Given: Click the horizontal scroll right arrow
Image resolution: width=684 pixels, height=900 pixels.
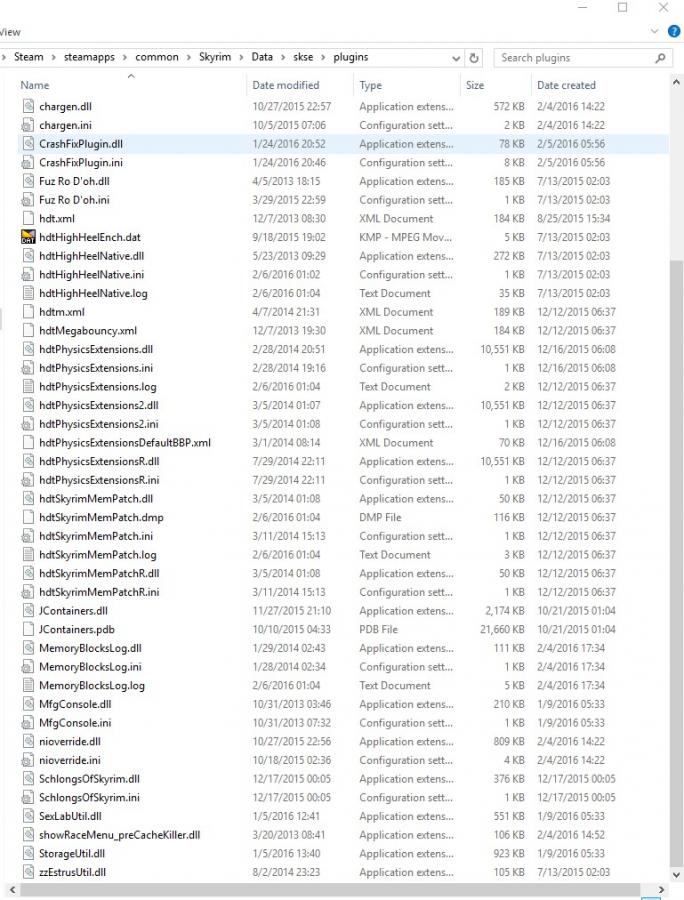Looking at the screenshot, I should [x=661, y=890].
